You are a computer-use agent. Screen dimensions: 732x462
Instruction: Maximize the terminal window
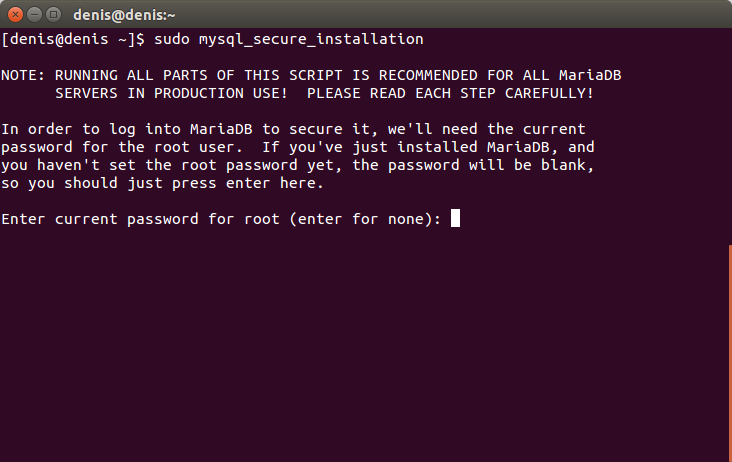53,14
